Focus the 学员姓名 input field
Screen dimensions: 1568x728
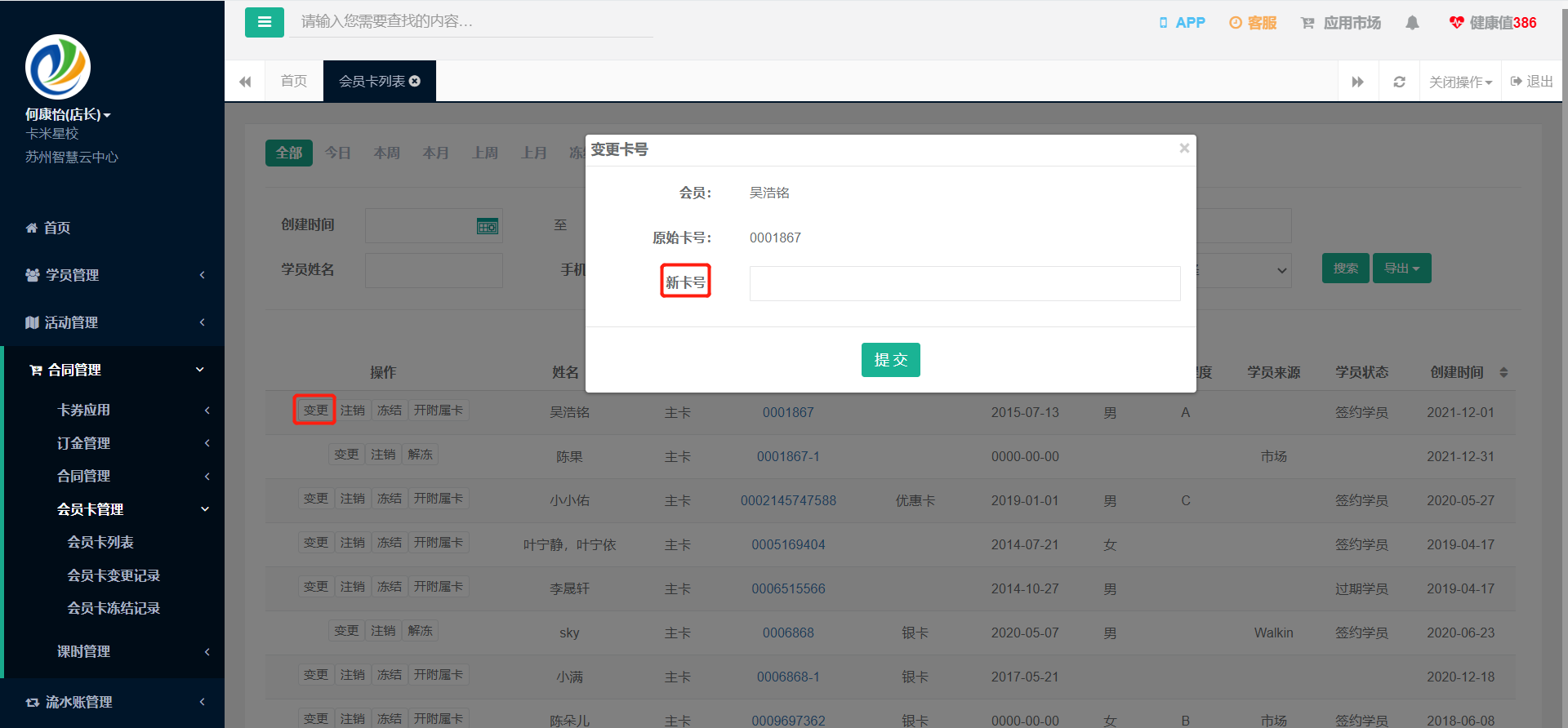click(x=434, y=270)
